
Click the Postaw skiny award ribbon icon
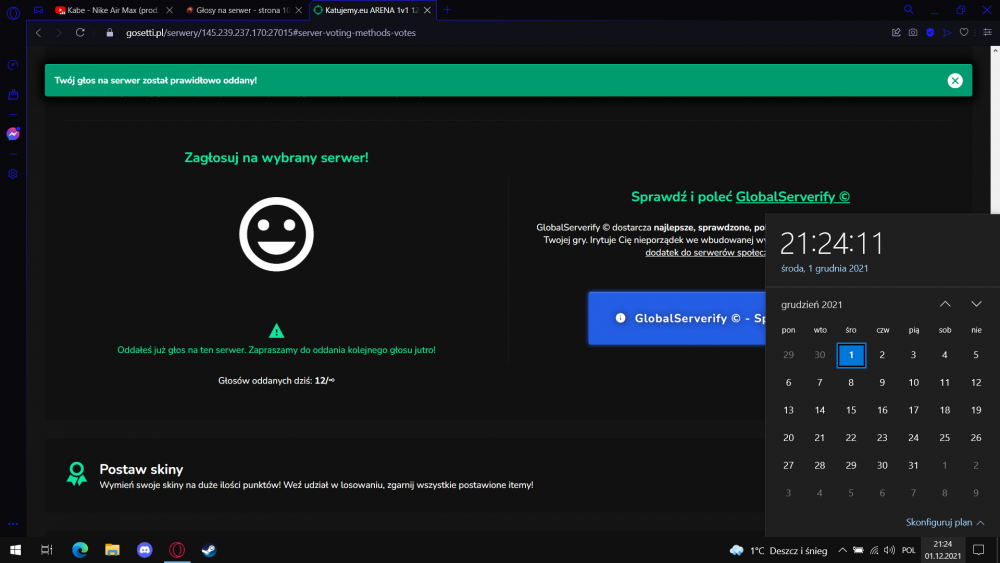click(77, 474)
